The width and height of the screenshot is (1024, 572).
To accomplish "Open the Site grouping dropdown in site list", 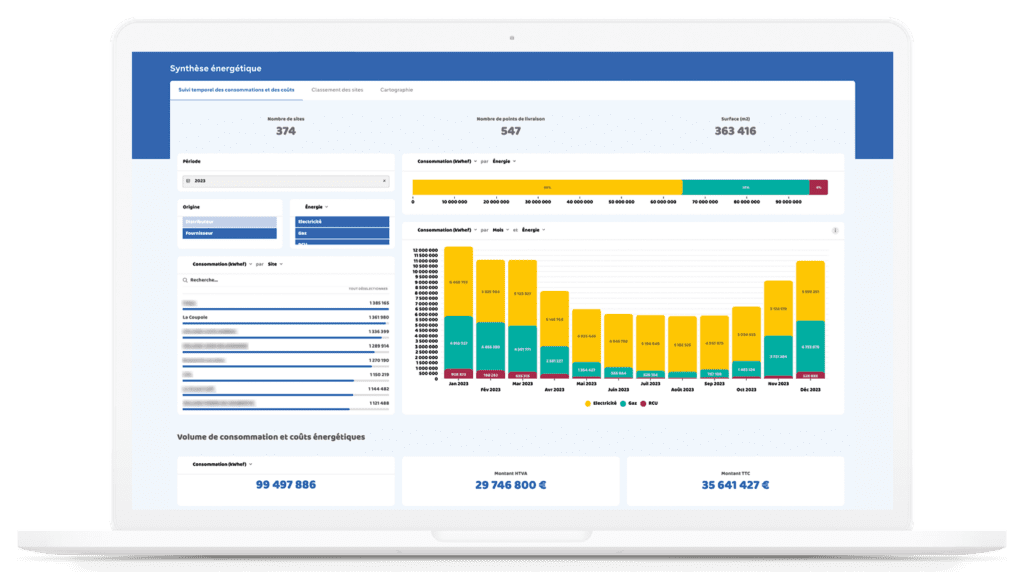I will (275, 264).
